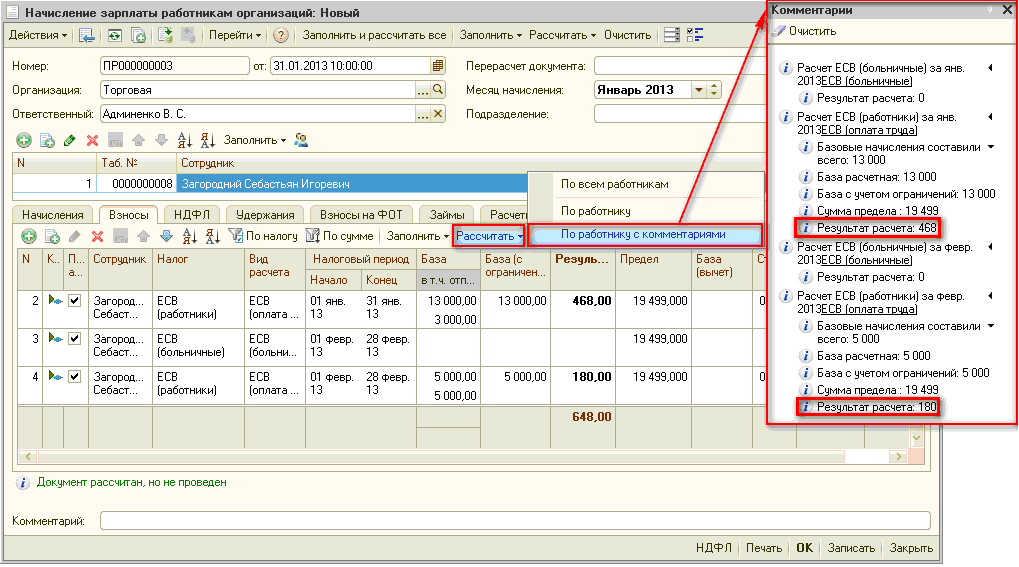Click 'Заполнить и рассчитать все' button
The image size is (1019, 567).
pos(374,35)
